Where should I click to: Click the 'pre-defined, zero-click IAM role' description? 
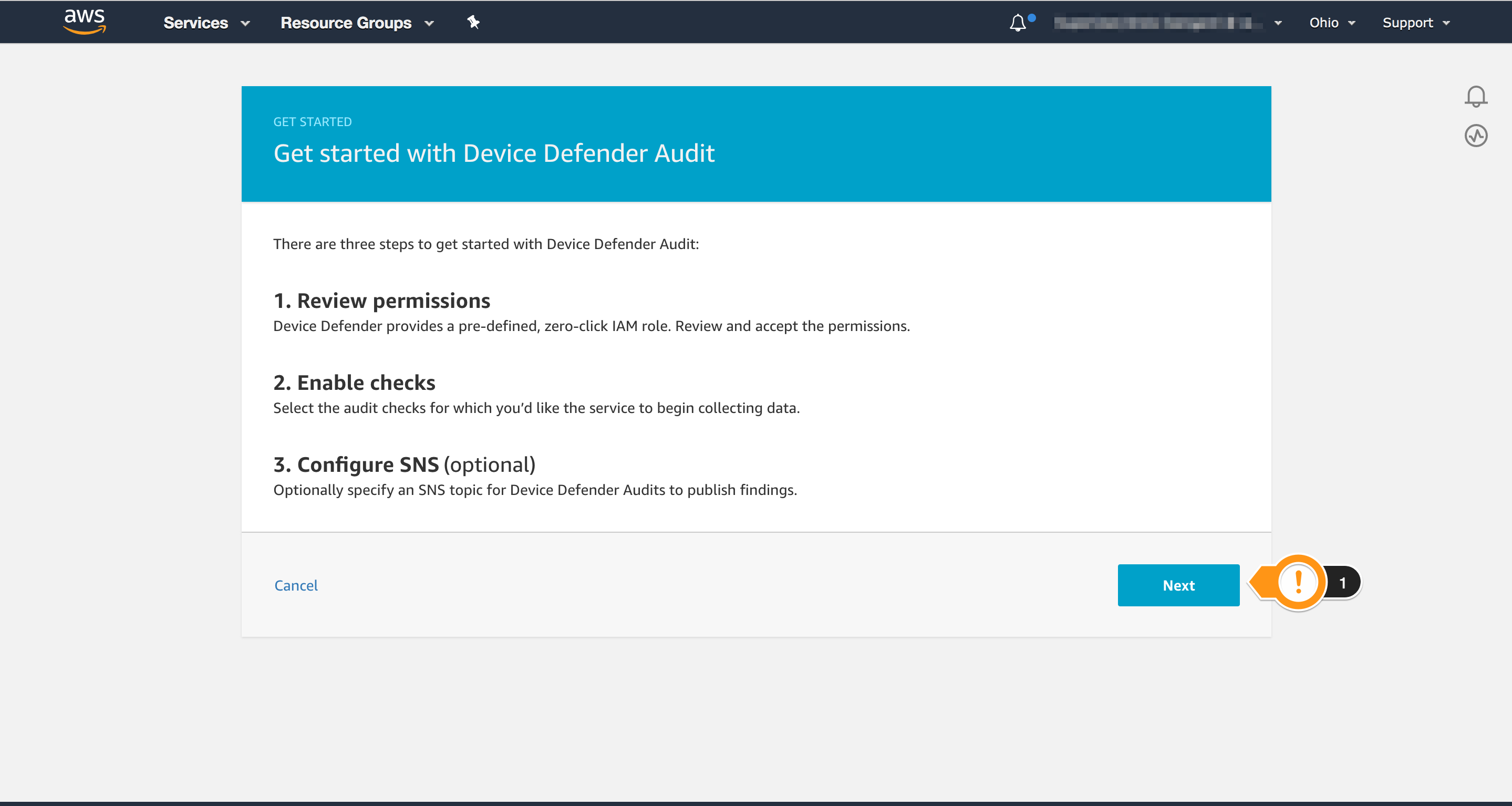click(592, 326)
